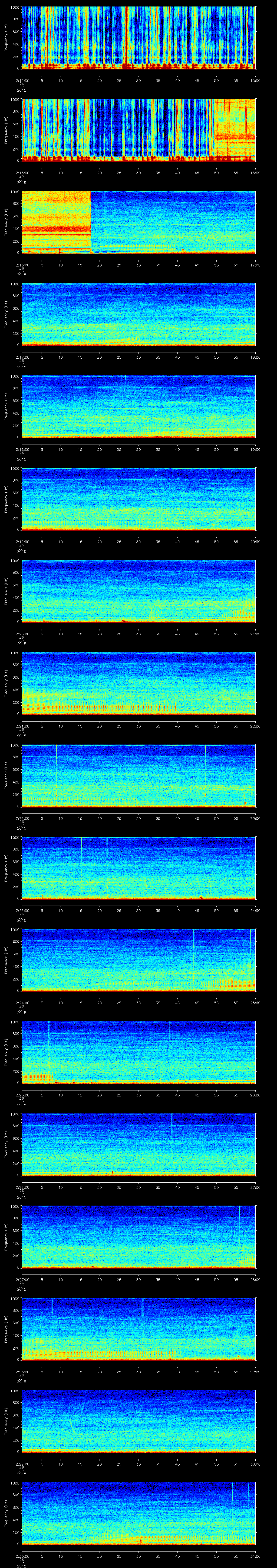Click the 27:00 end time label
The width and height of the screenshot is (277, 1568).
256,1187
